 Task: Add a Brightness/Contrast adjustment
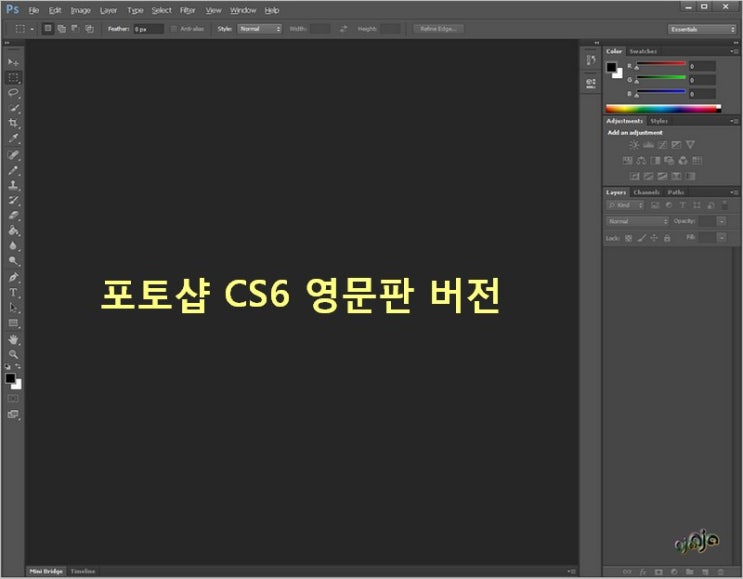tap(634, 145)
